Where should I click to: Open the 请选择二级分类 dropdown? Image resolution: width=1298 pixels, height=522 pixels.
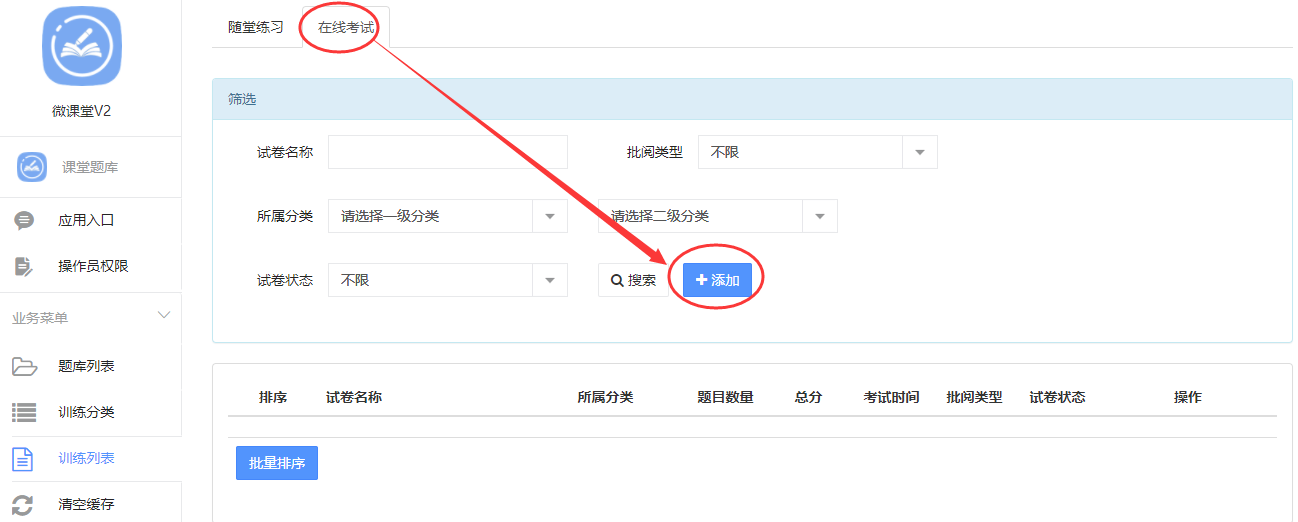[x=718, y=216]
